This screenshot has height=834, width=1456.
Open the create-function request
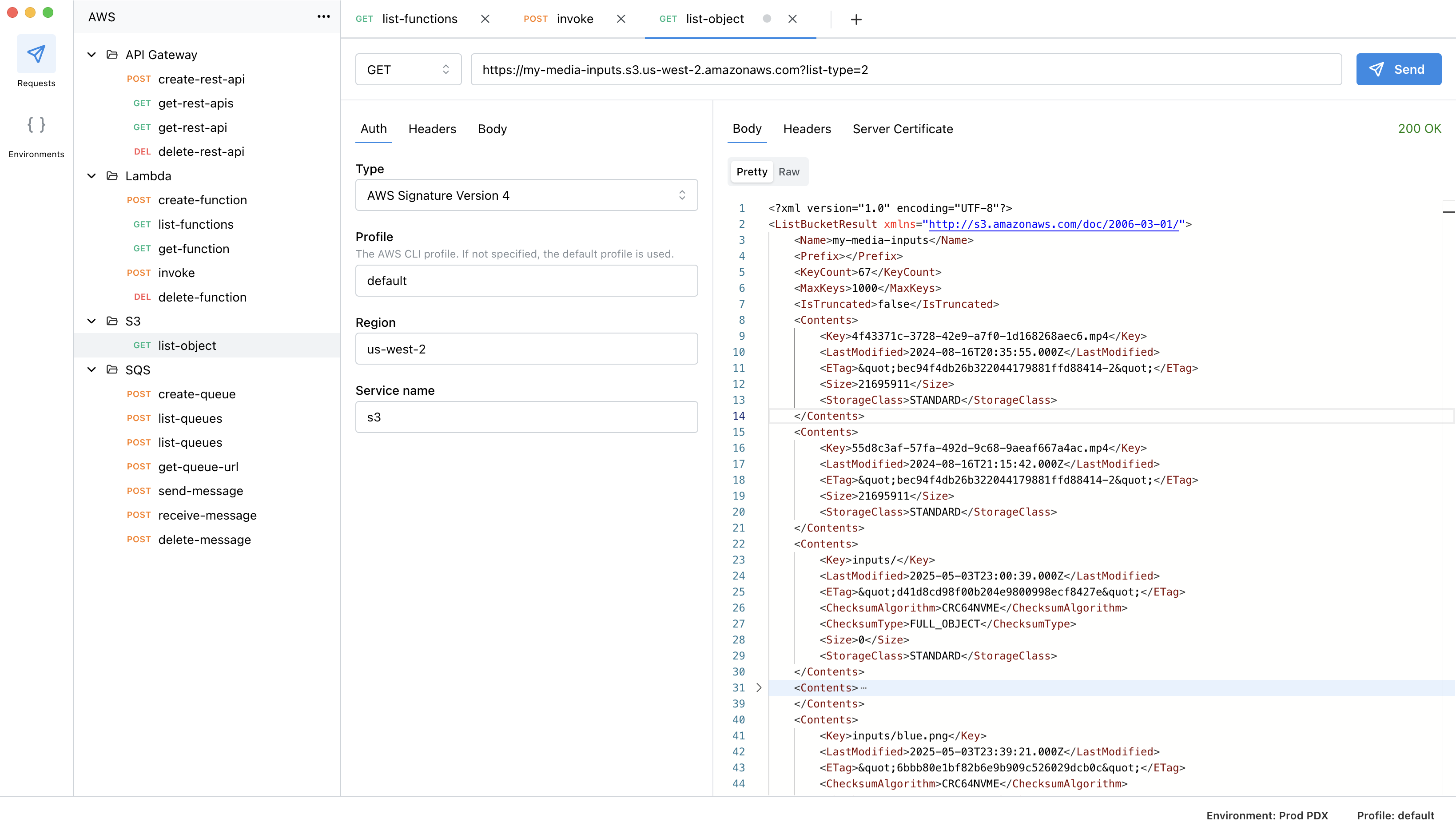(x=207, y=200)
